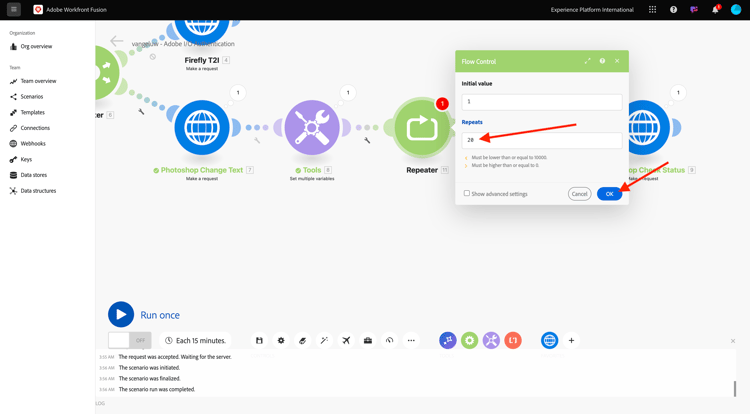Select log entry 'The scenario run was completed.'
The height and width of the screenshot is (414, 750).
click(157, 389)
